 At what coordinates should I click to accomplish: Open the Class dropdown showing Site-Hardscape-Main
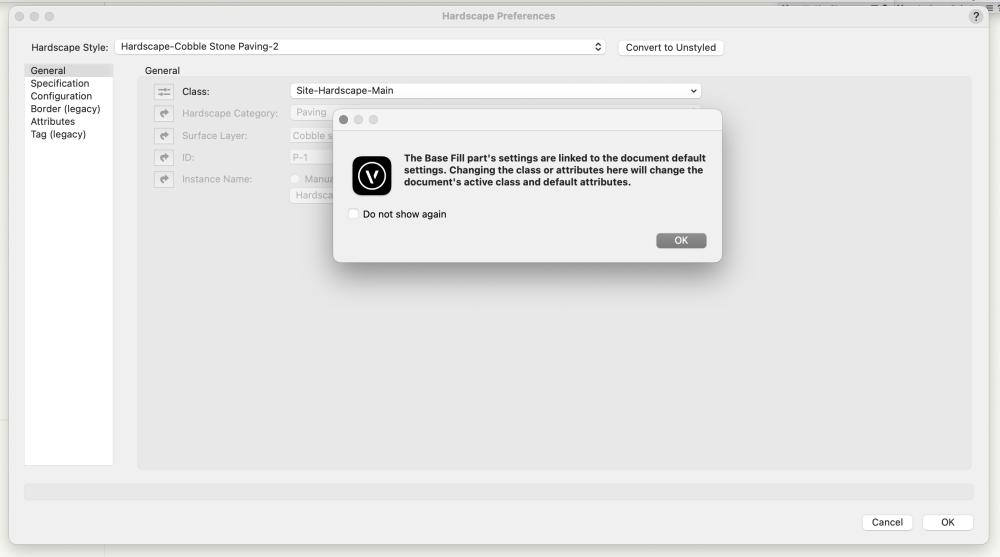(x=495, y=91)
